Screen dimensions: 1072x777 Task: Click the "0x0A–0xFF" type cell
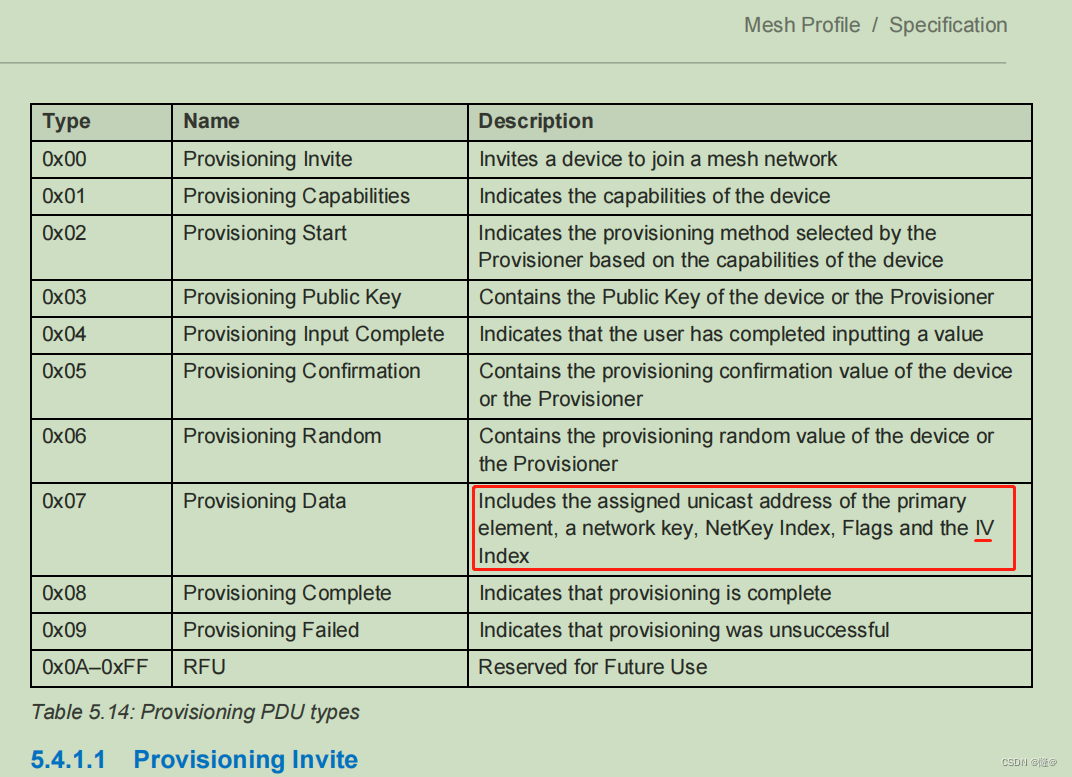coord(95,667)
